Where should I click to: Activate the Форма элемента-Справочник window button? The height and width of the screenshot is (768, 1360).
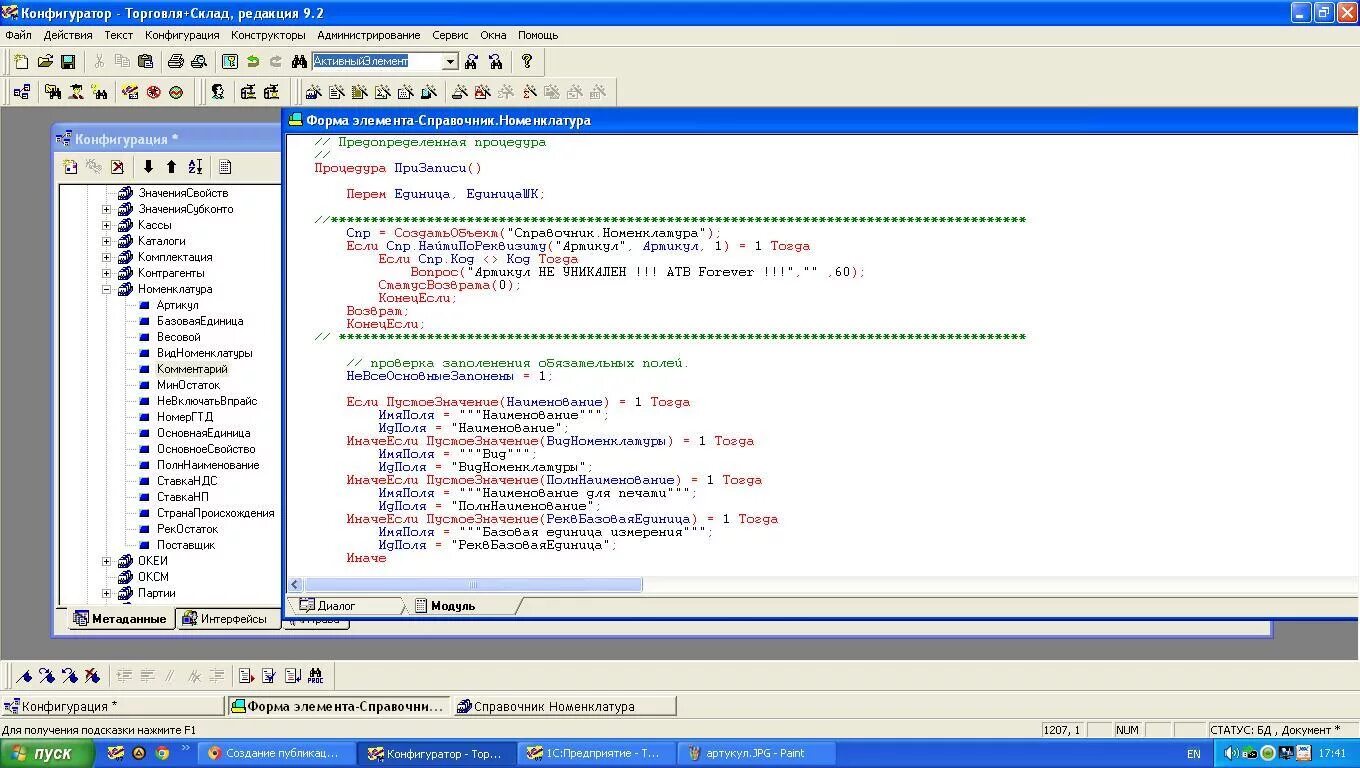pos(339,706)
